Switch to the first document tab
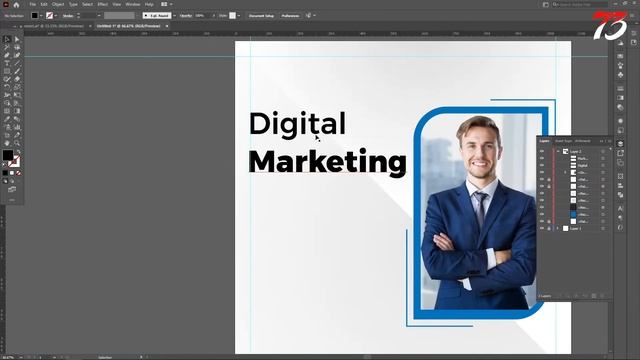This screenshot has height=360, width=640. pos(53,26)
